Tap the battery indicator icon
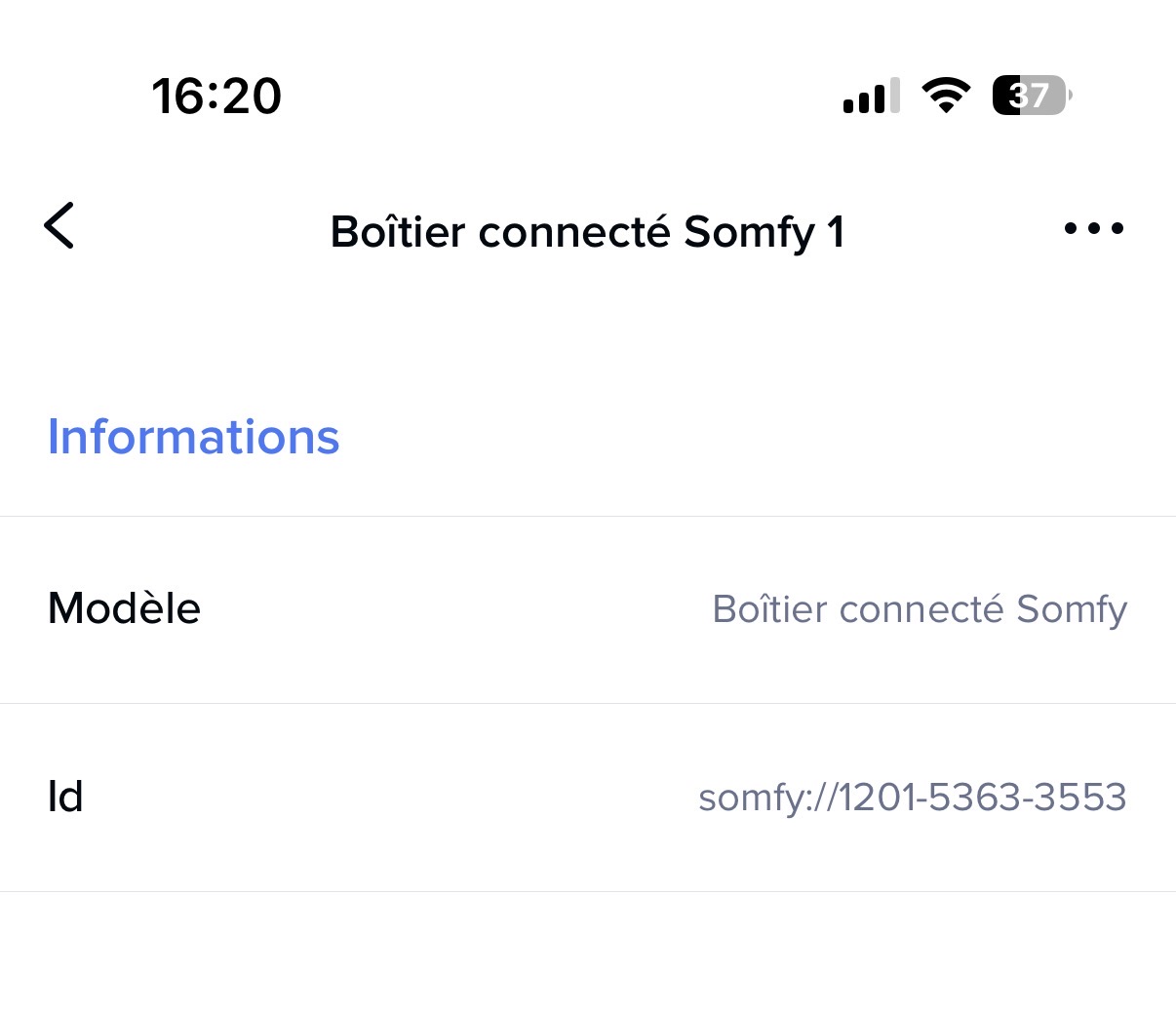 point(1032,96)
